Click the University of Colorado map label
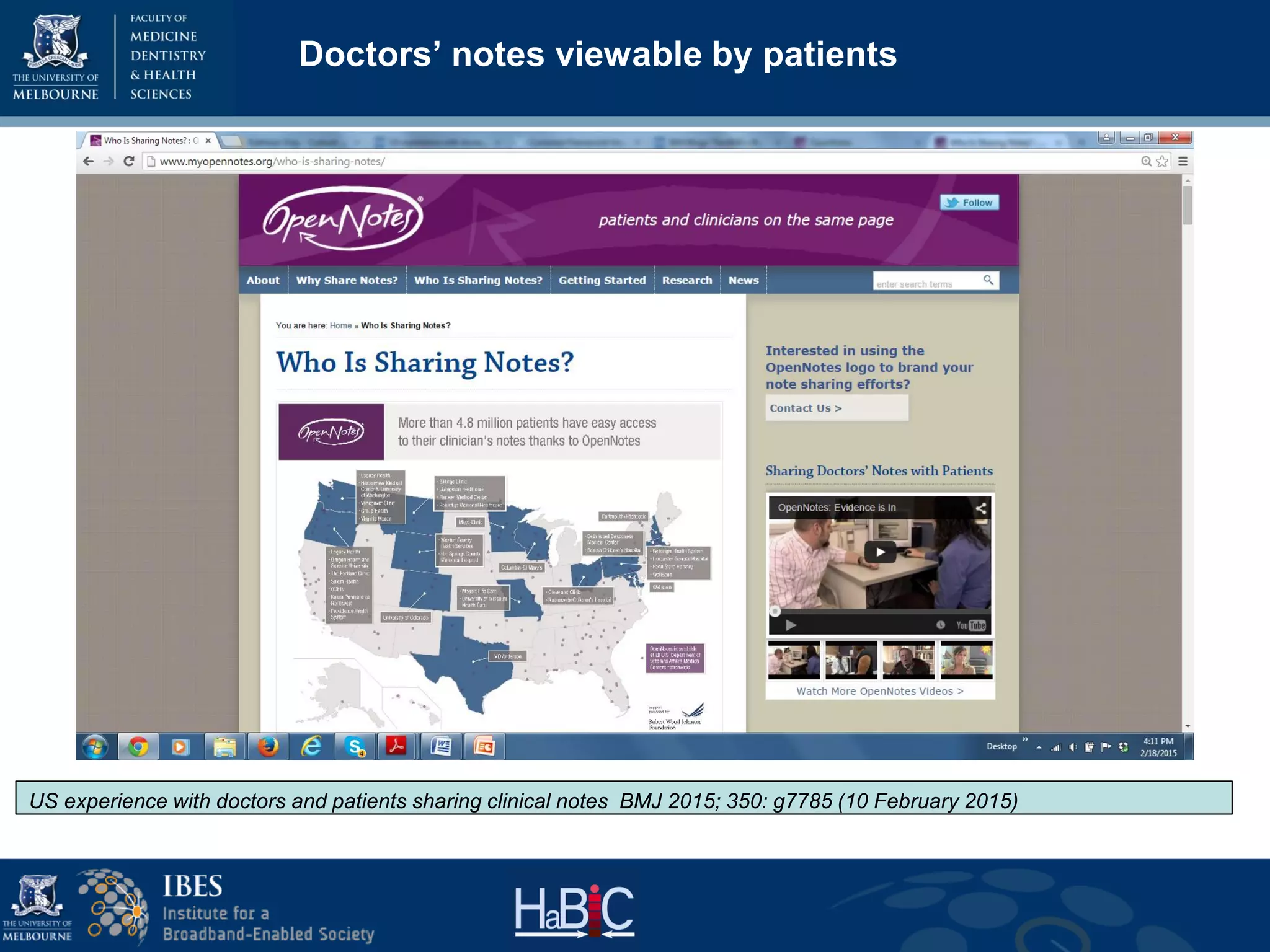This screenshot has width=1270, height=952. [x=406, y=617]
